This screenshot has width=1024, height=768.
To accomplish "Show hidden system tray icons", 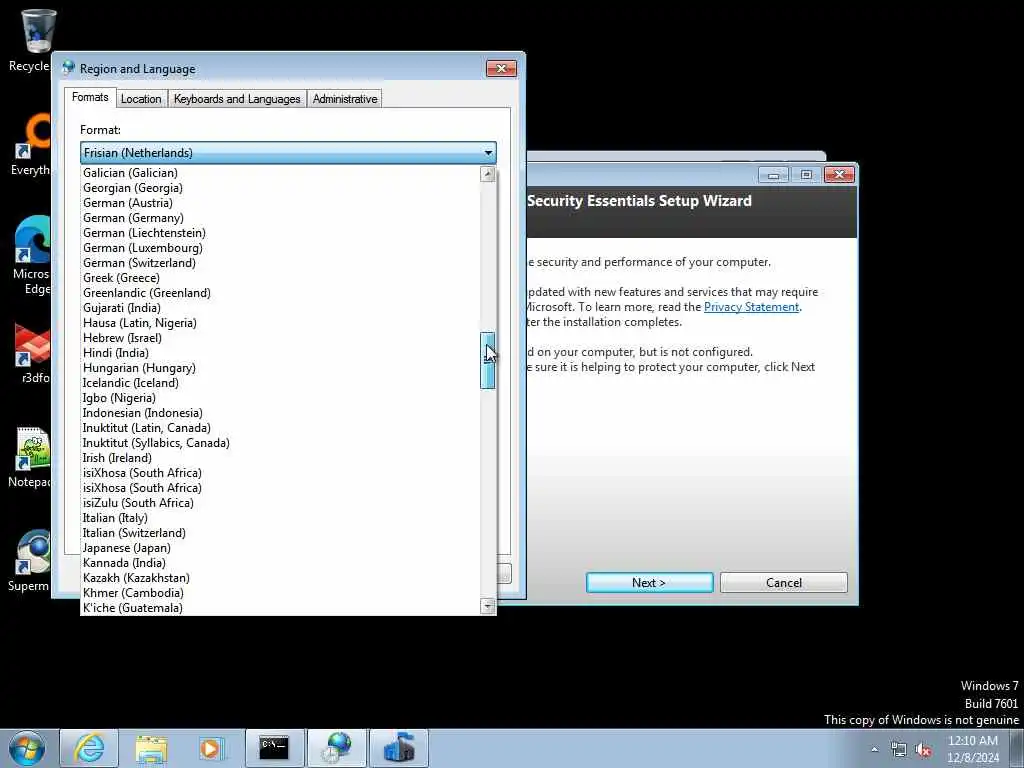I will (874, 750).
